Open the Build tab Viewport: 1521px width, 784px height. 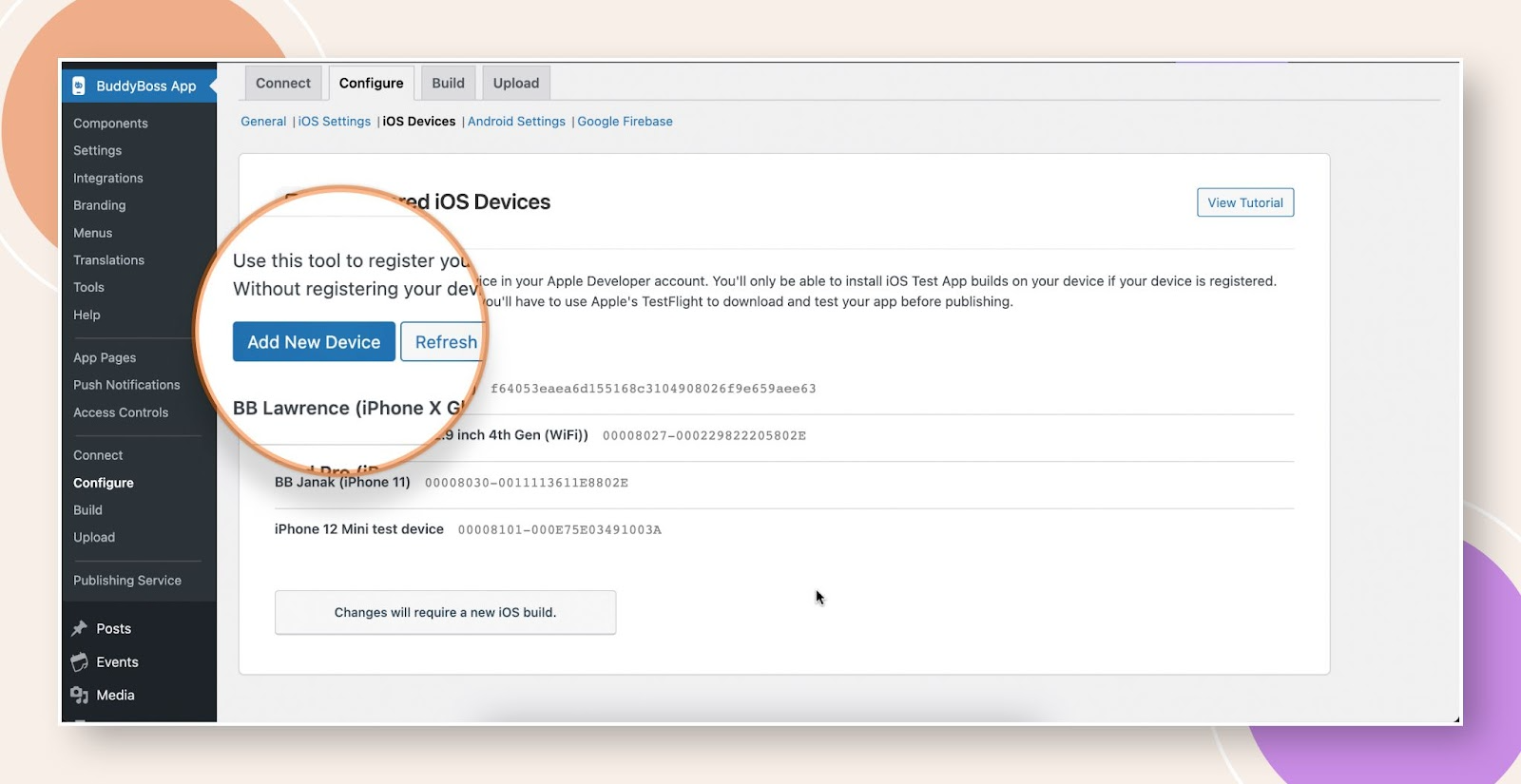click(x=449, y=83)
